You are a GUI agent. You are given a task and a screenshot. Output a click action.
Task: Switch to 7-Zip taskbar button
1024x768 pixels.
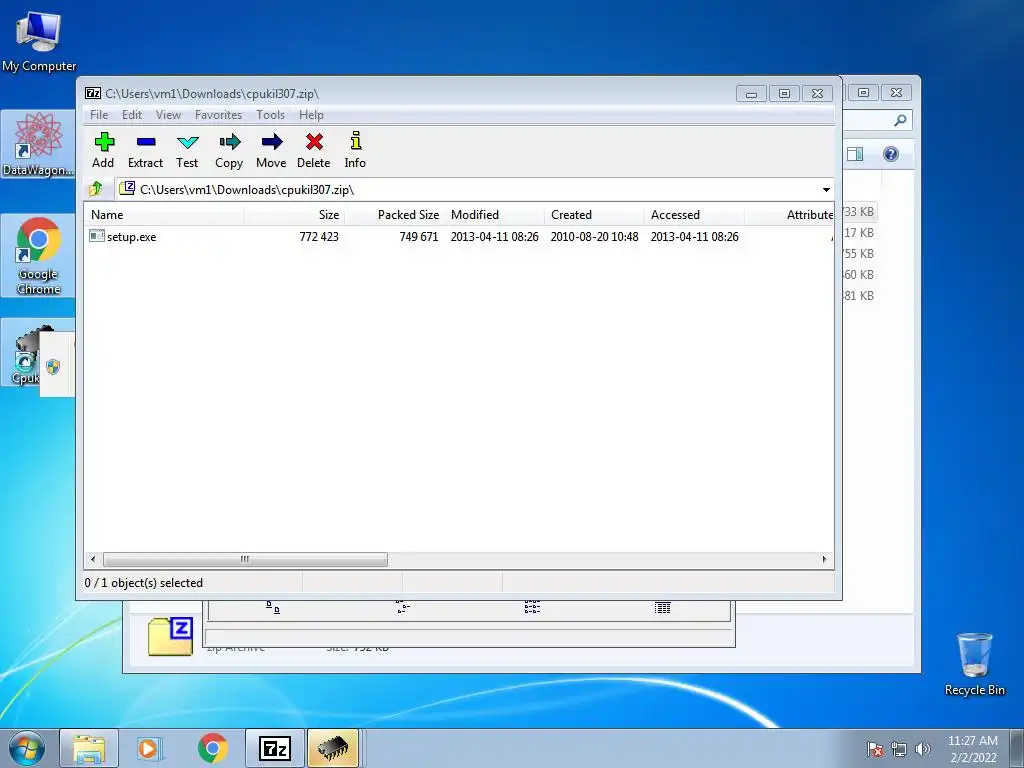[x=274, y=748]
